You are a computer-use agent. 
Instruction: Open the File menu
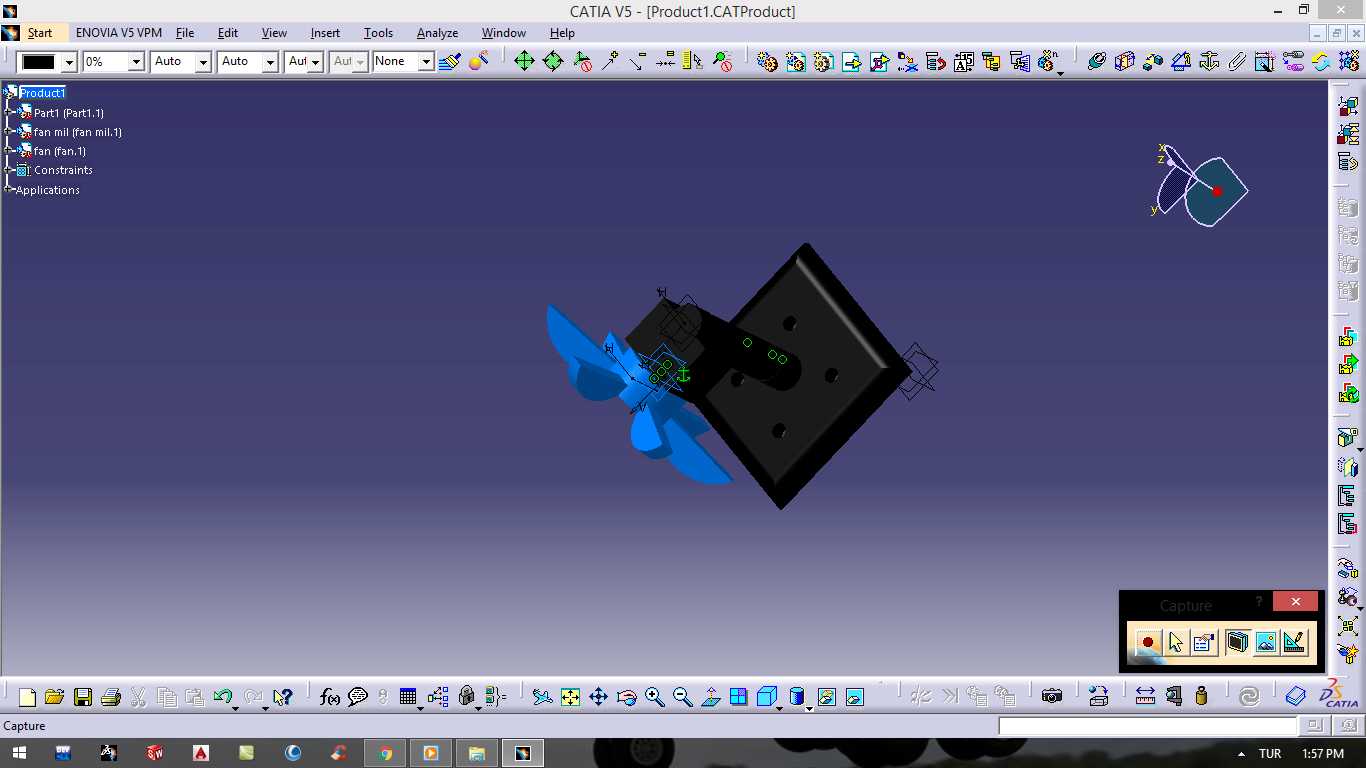[185, 33]
